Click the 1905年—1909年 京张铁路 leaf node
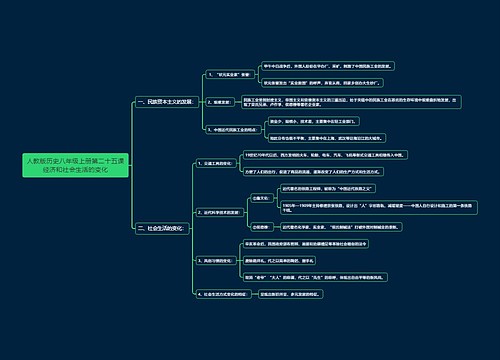Viewport: 500px width, 360px height. (x=379, y=208)
